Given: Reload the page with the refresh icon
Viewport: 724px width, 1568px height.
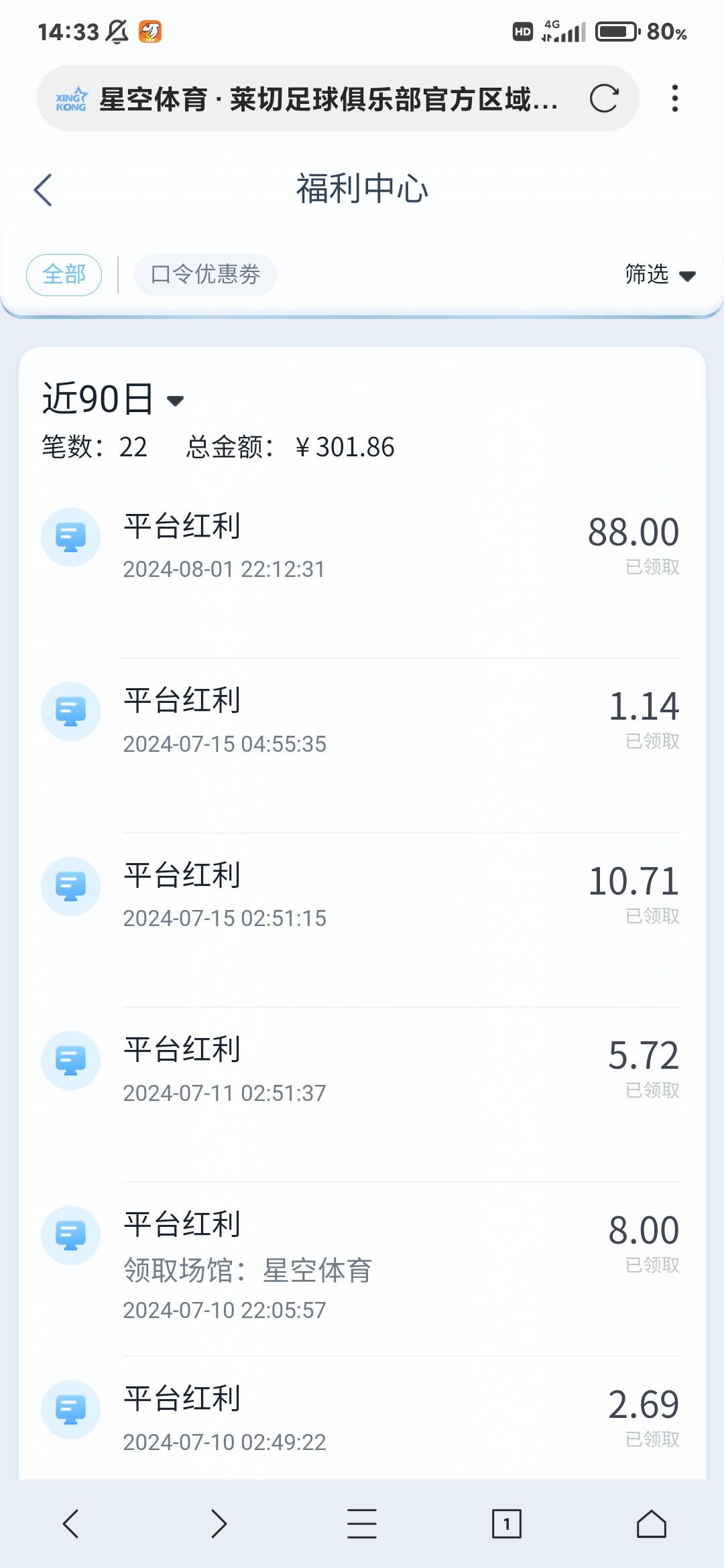Looking at the screenshot, I should tap(603, 99).
